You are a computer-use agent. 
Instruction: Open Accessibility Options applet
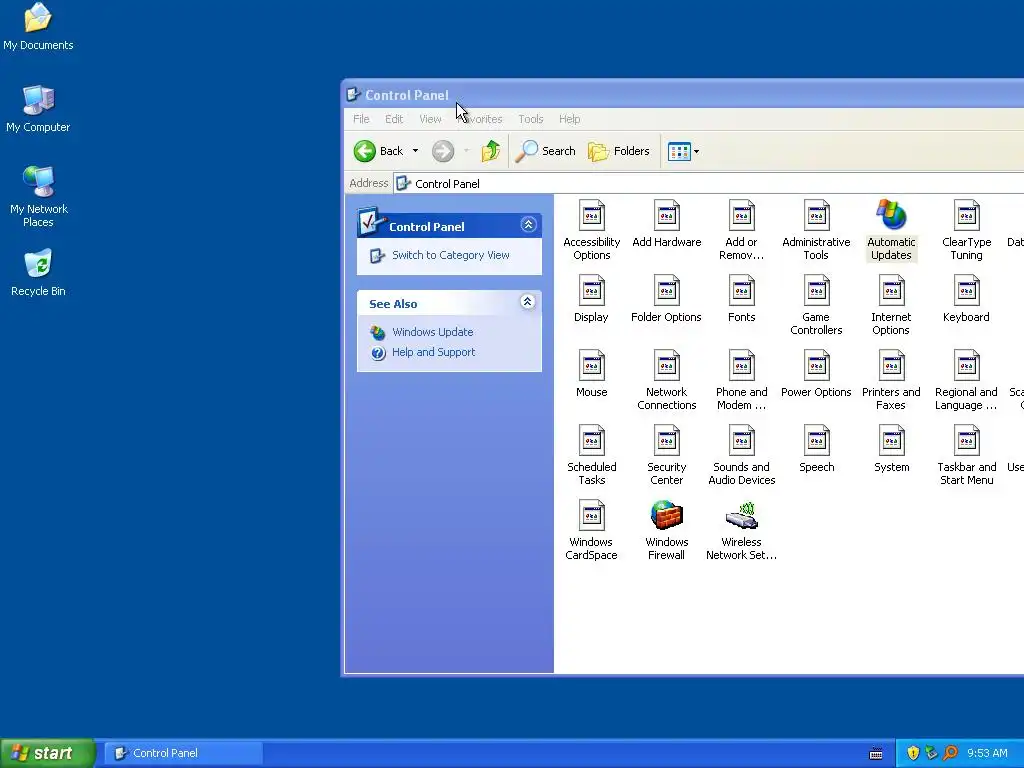point(591,230)
